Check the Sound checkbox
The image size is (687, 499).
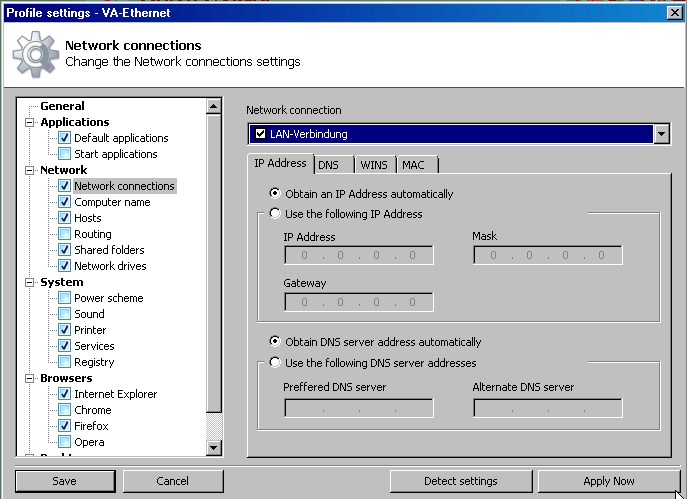64,314
